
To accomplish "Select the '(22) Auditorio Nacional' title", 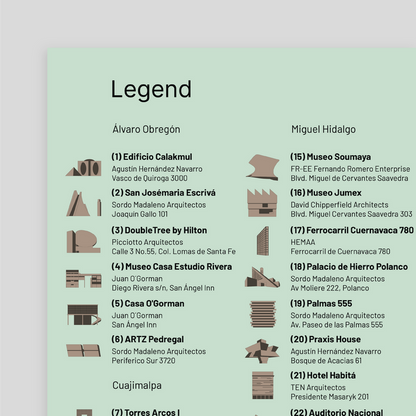I will pyautogui.click(x=337, y=412).
